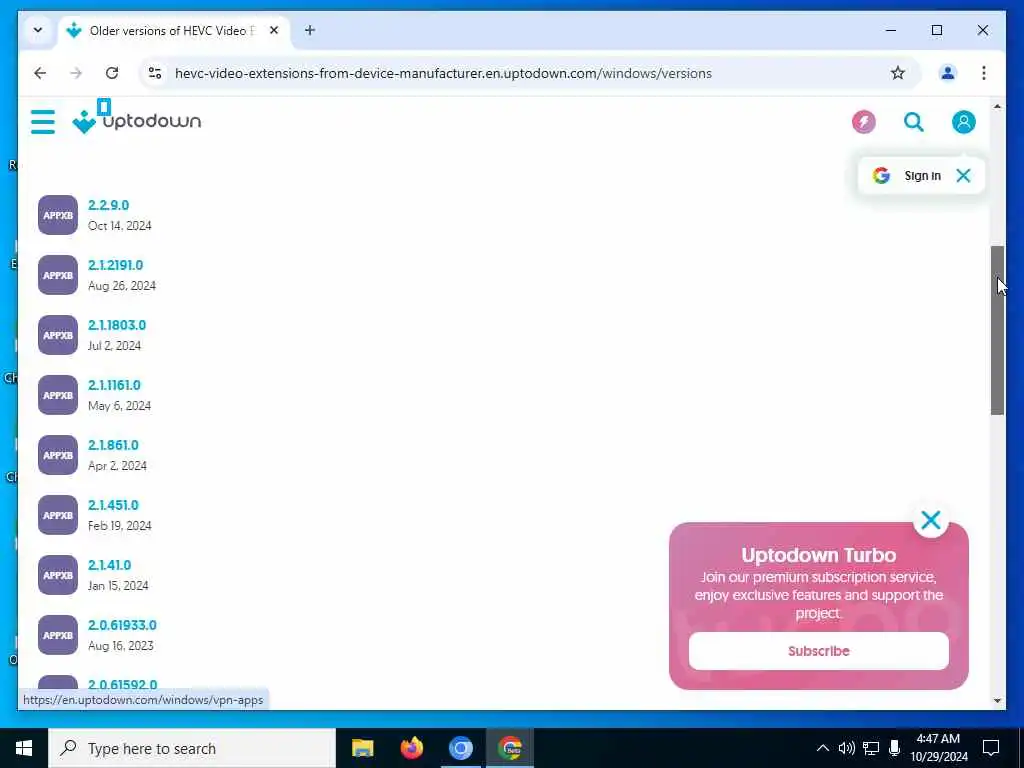Open version 2.1.1803.0 link
The image size is (1024, 768).
(117, 325)
